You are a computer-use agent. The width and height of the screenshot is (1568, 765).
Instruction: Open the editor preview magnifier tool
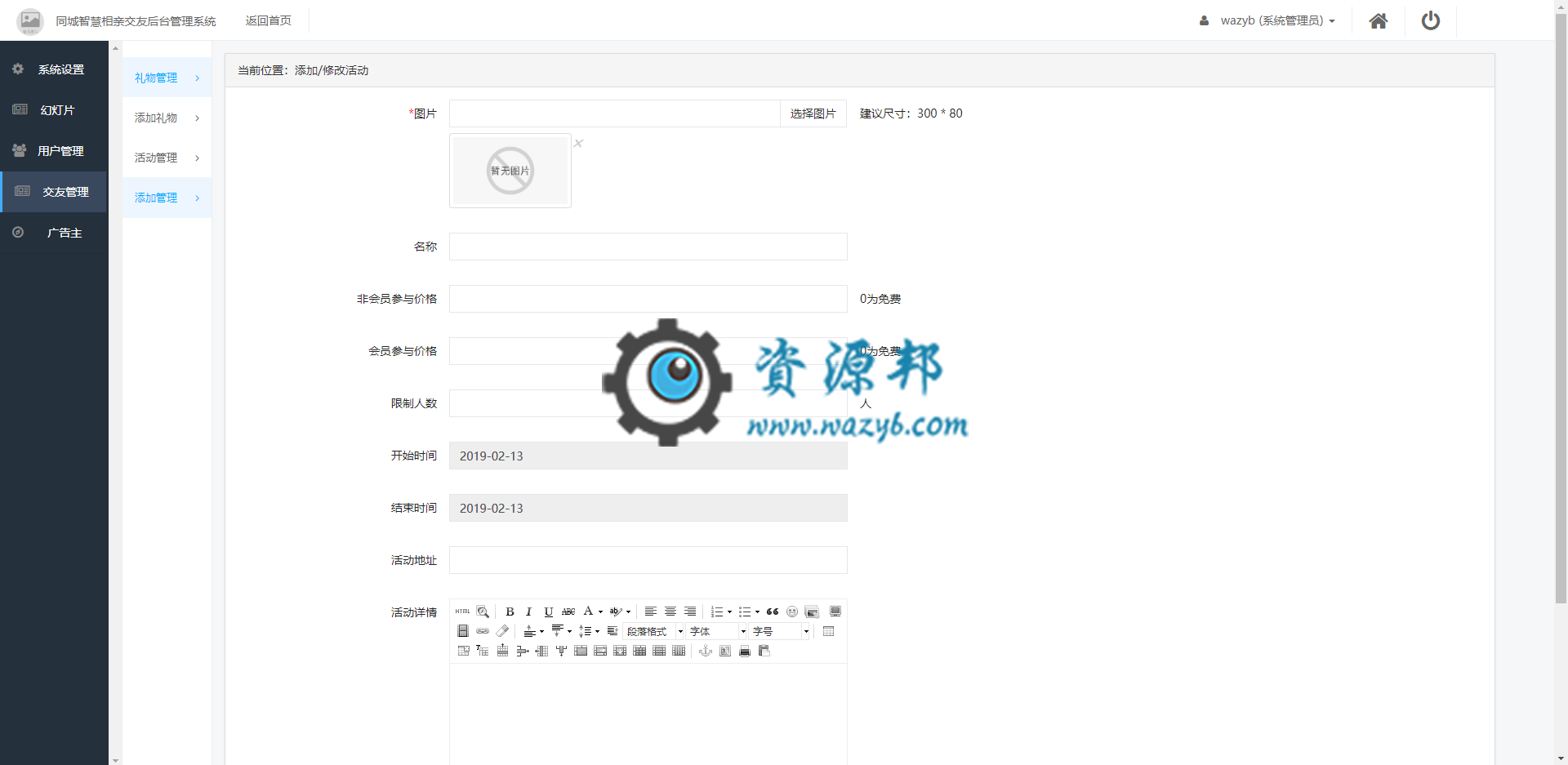click(x=483, y=612)
